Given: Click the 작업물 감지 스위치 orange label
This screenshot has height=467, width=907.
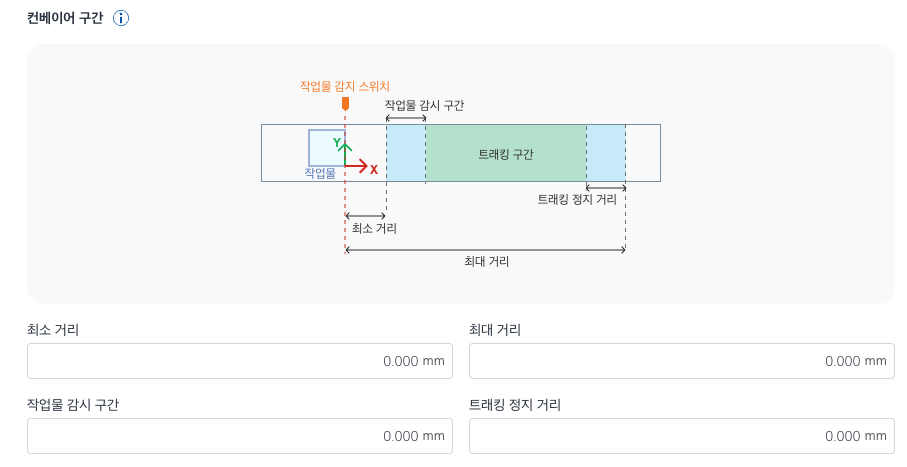Looking at the screenshot, I should click(345, 86).
